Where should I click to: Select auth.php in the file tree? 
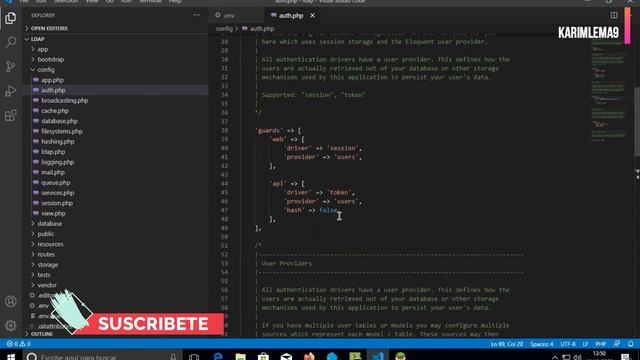(x=53, y=90)
